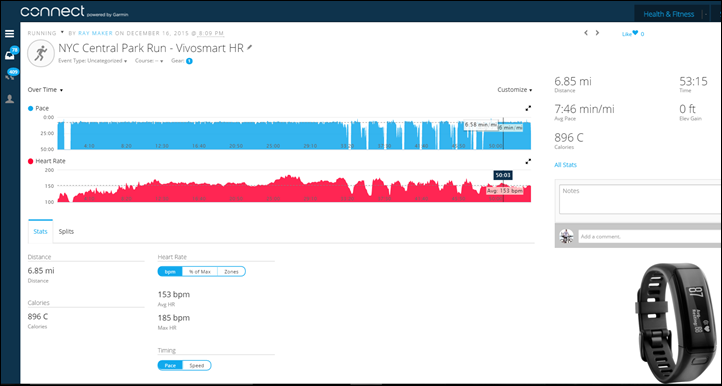Open the All Stats link
Viewport: 722px width, 386px height.
click(x=565, y=164)
